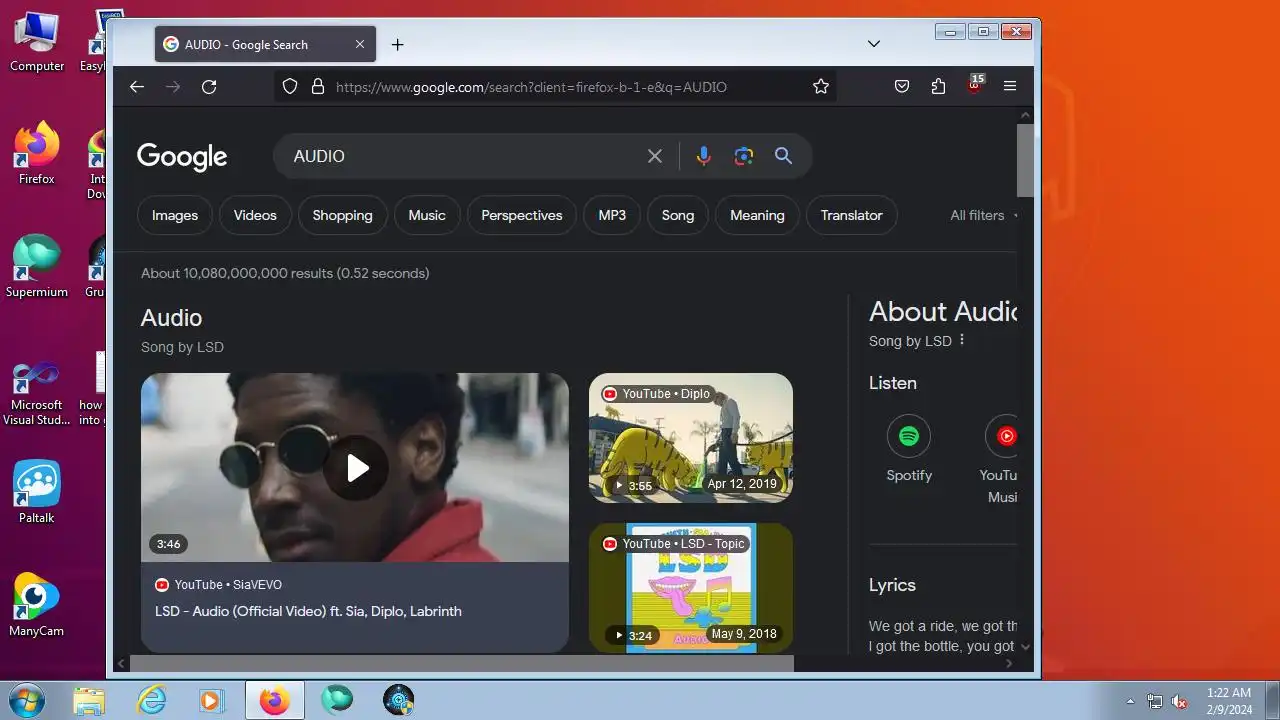Select the ManyCam desktop shortcut
1280x720 pixels.
coord(37,605)
